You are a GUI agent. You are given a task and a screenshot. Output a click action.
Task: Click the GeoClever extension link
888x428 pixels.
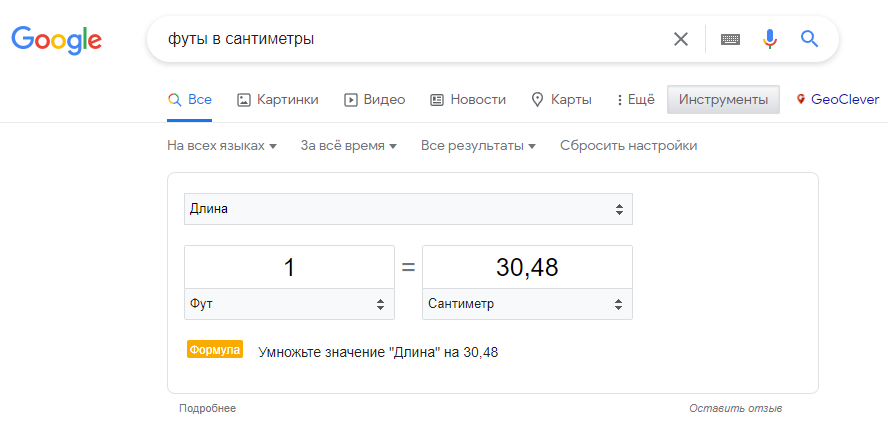(838, 100)
